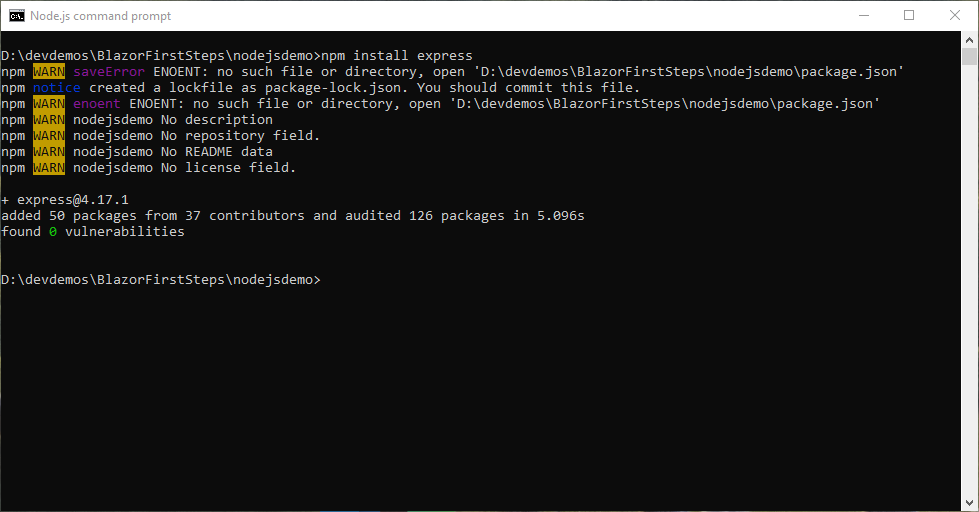The width and height of the screenshot is (979, 512).
Task: Click the "express@4.17.1" installed package text
Action: point(72,200)
